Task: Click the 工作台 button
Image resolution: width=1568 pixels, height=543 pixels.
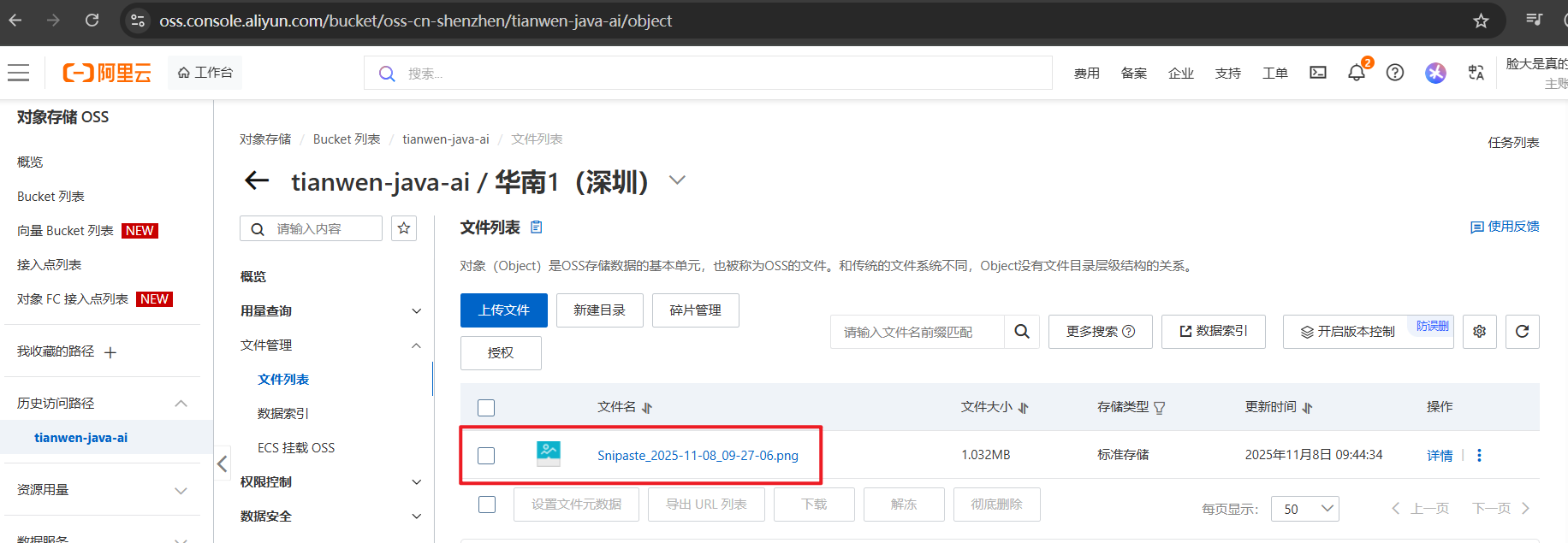Action: [x=205, y=73]
